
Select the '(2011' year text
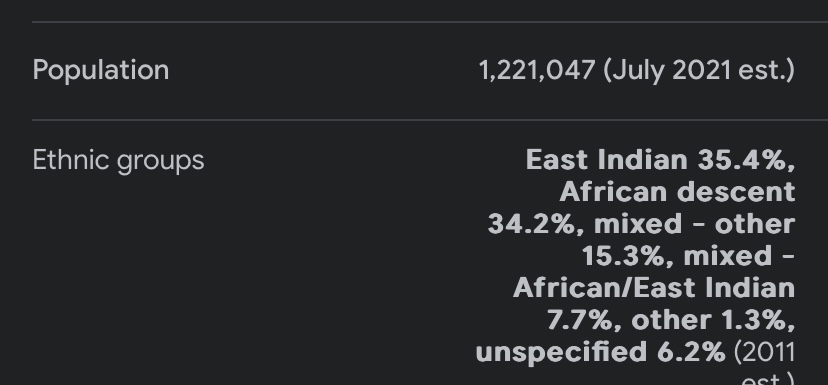point(764,353)
